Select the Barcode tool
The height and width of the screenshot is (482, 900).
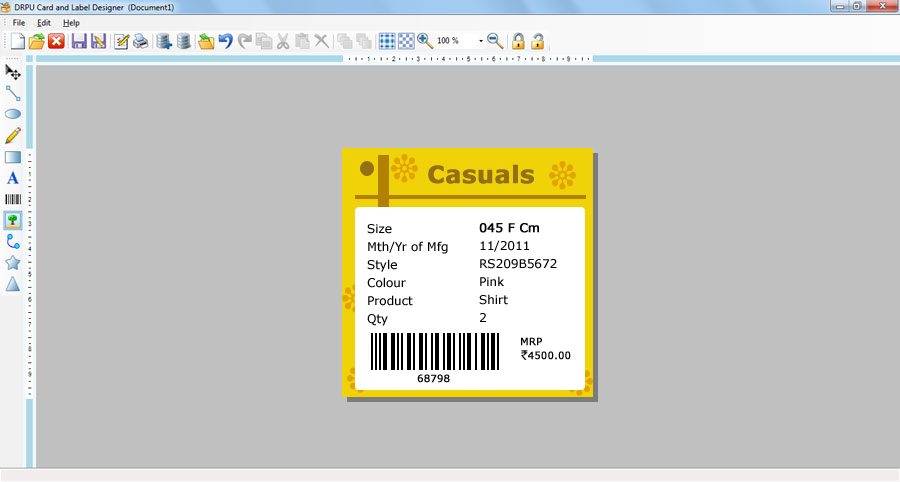[x=13, y=199]
